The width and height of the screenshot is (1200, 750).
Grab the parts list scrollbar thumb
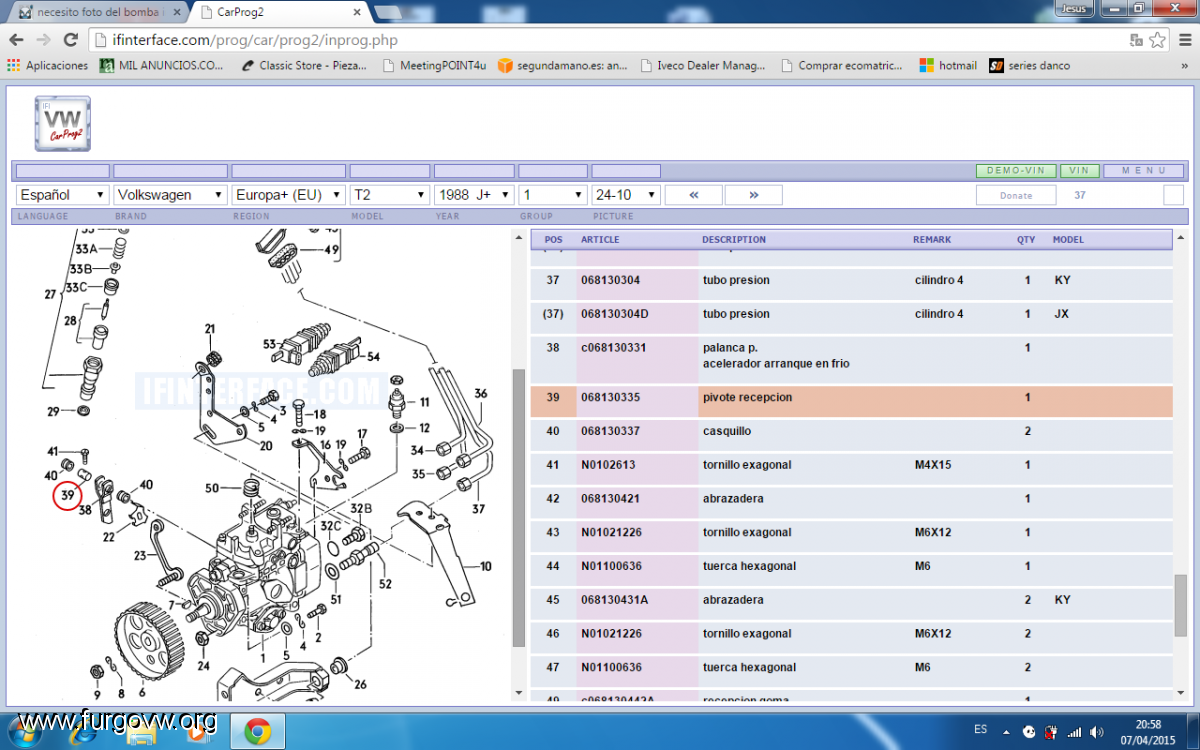point(1181,606)
